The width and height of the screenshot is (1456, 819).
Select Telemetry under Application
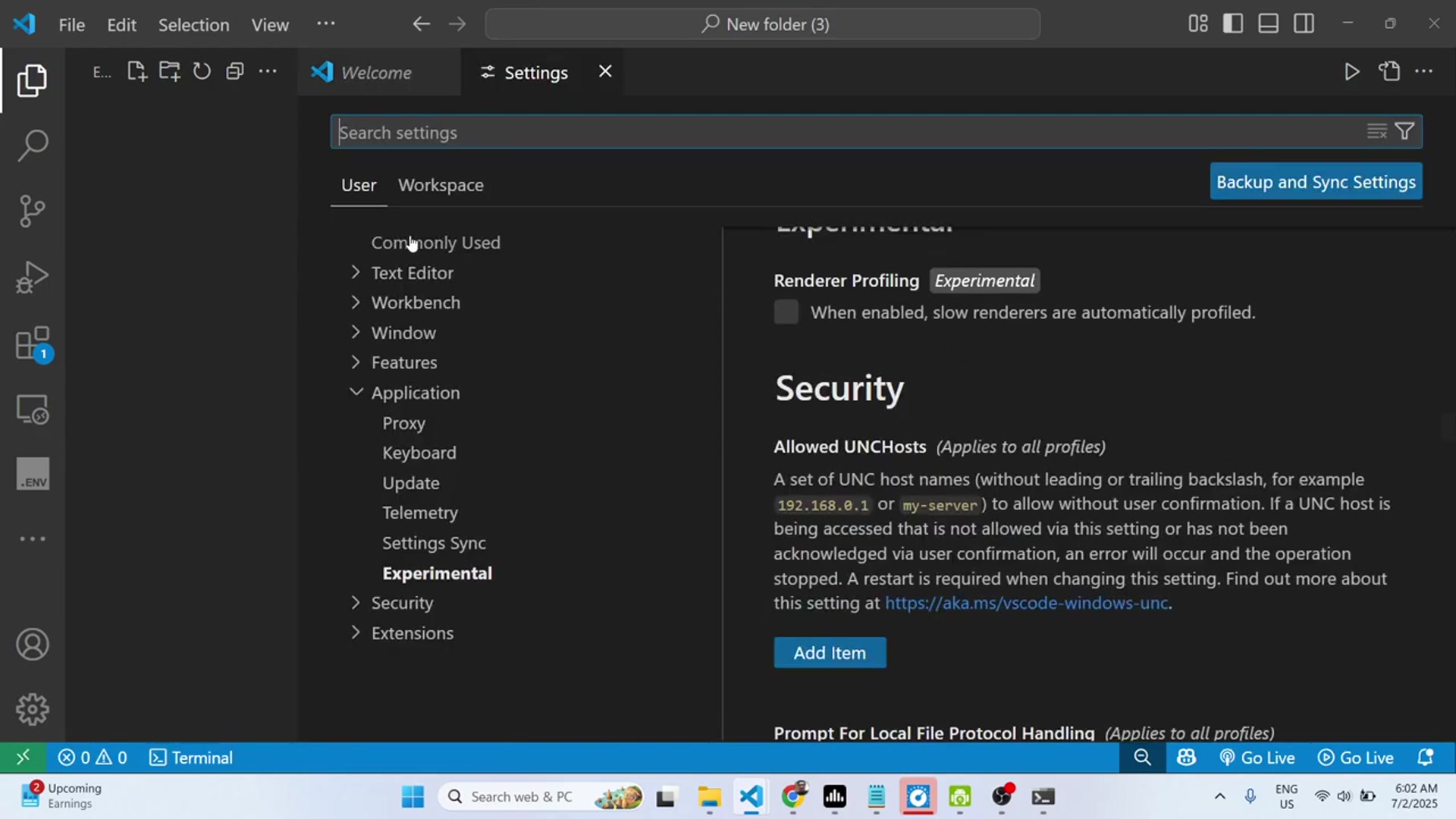click(x=420, y=513)
